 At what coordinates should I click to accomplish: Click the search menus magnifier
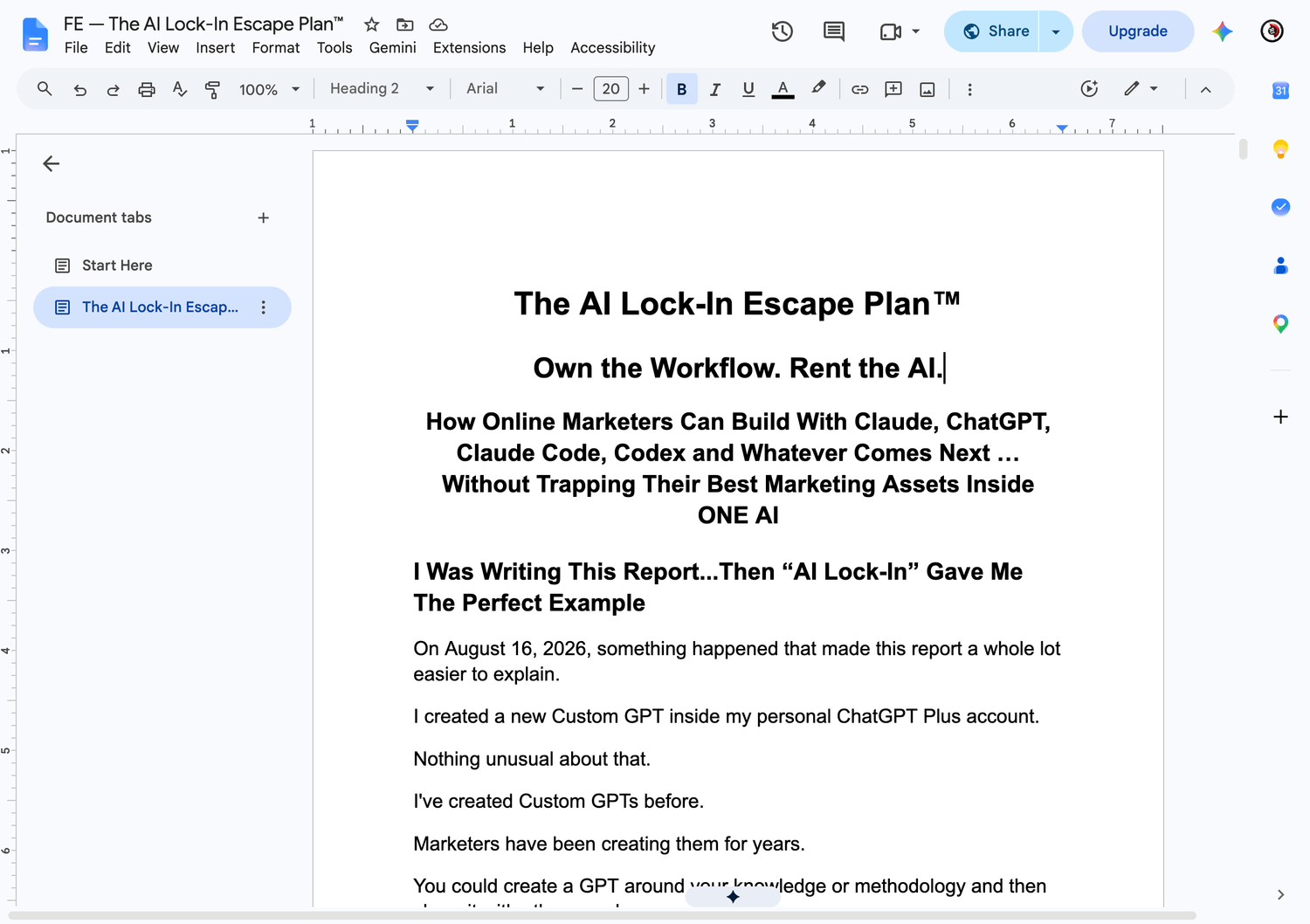pyautogui.click(x=45, y=89)
